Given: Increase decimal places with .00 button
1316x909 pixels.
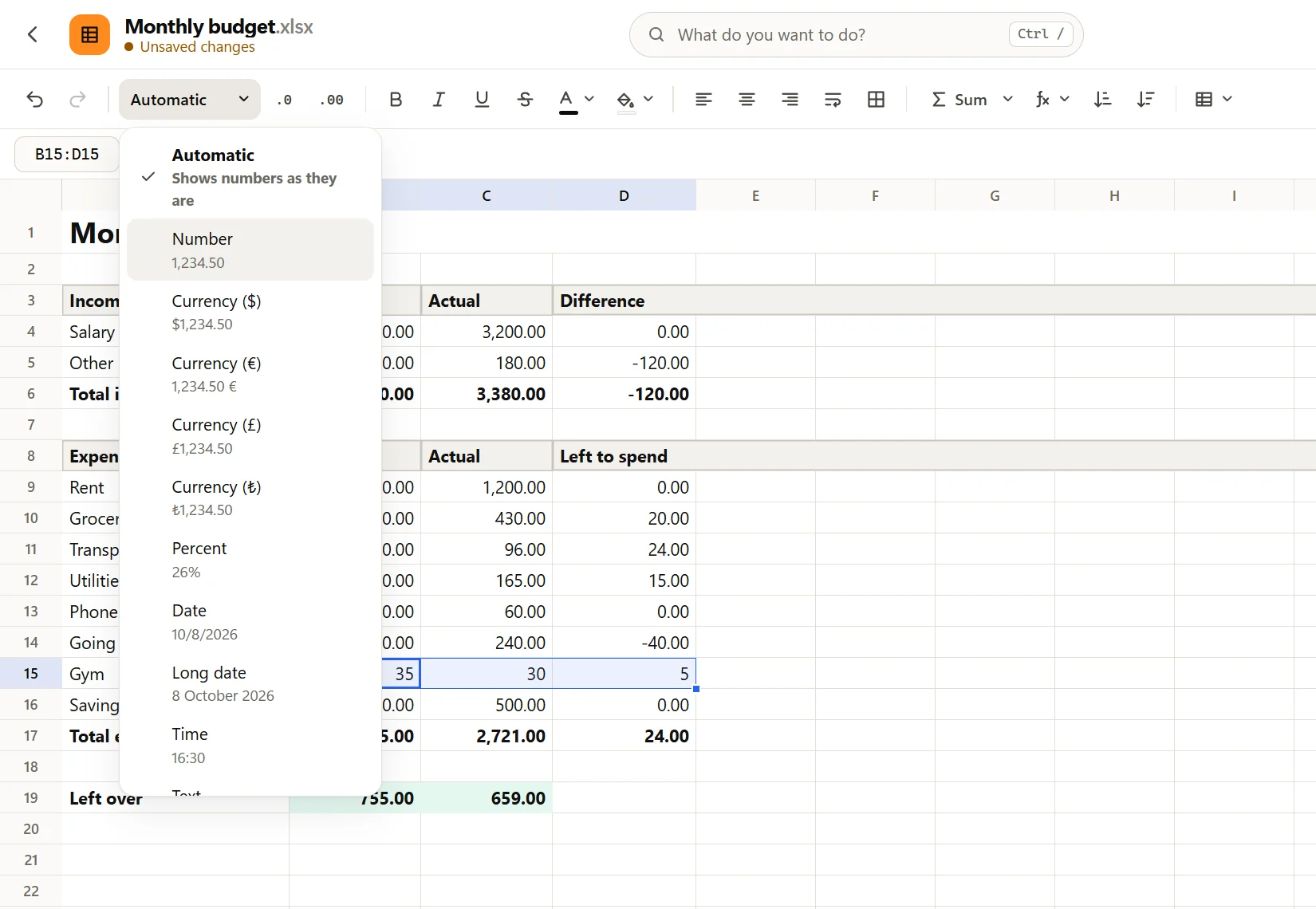Looking at the screenshot, I should coord(331,100).
